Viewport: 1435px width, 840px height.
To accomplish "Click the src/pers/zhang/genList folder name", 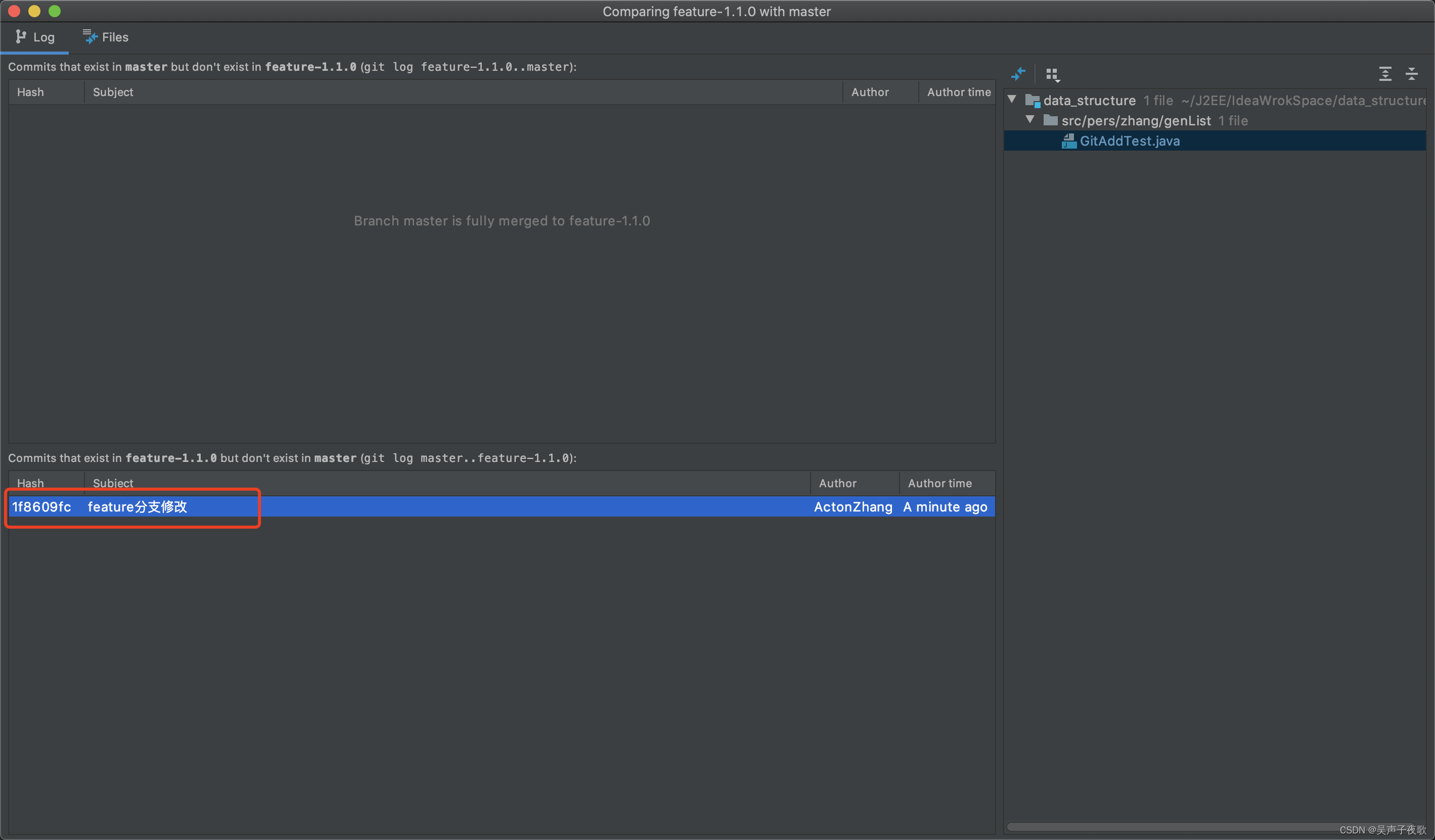I will pos(1136,121).
